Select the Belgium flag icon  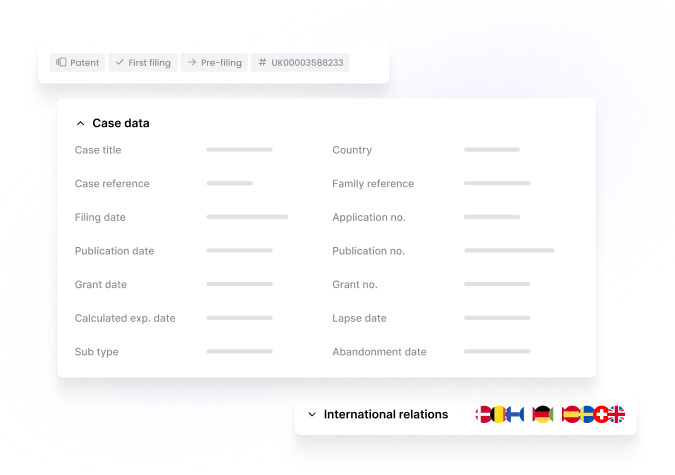point(499,414)
